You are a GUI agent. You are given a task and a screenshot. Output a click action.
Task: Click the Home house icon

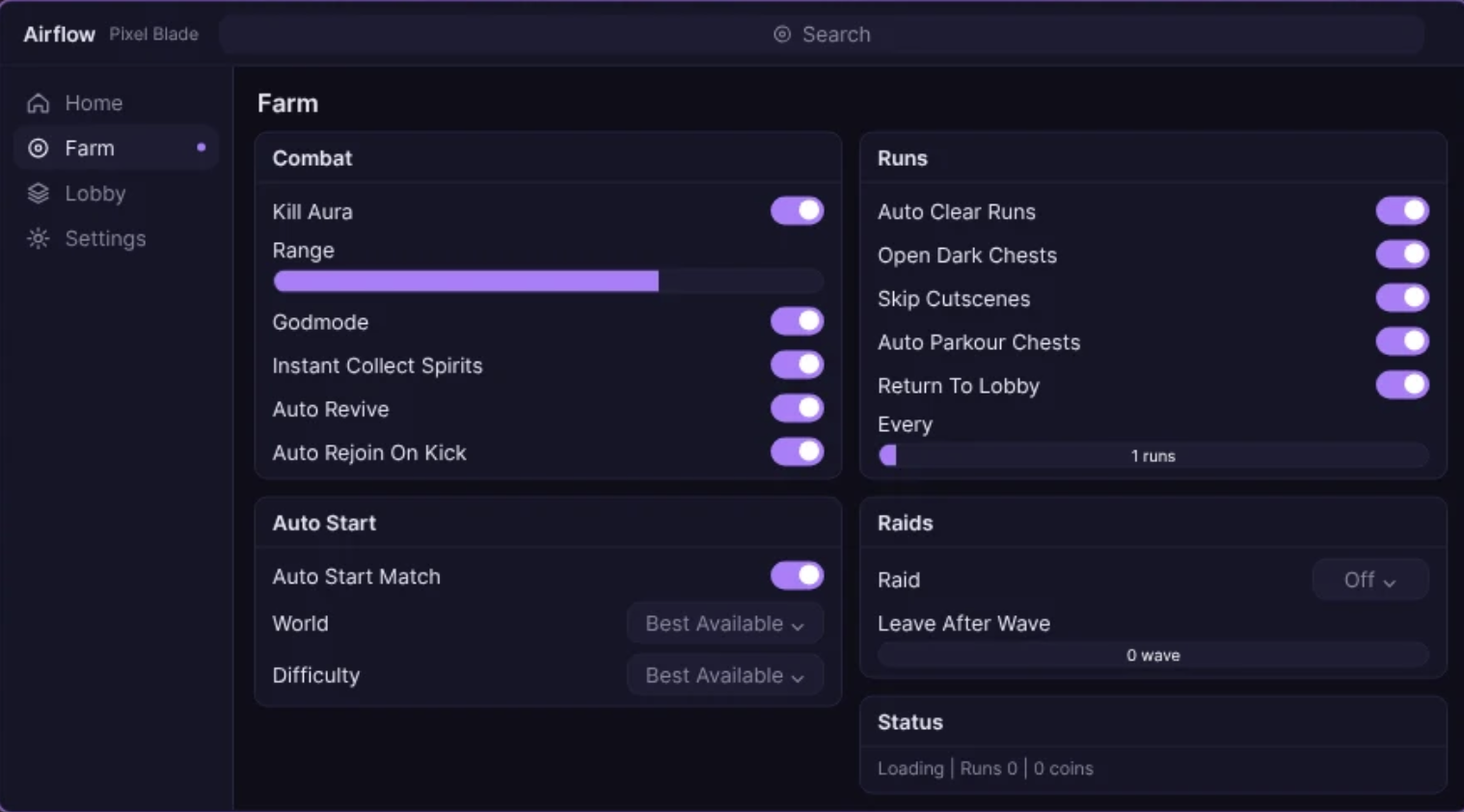coord(38,103)
